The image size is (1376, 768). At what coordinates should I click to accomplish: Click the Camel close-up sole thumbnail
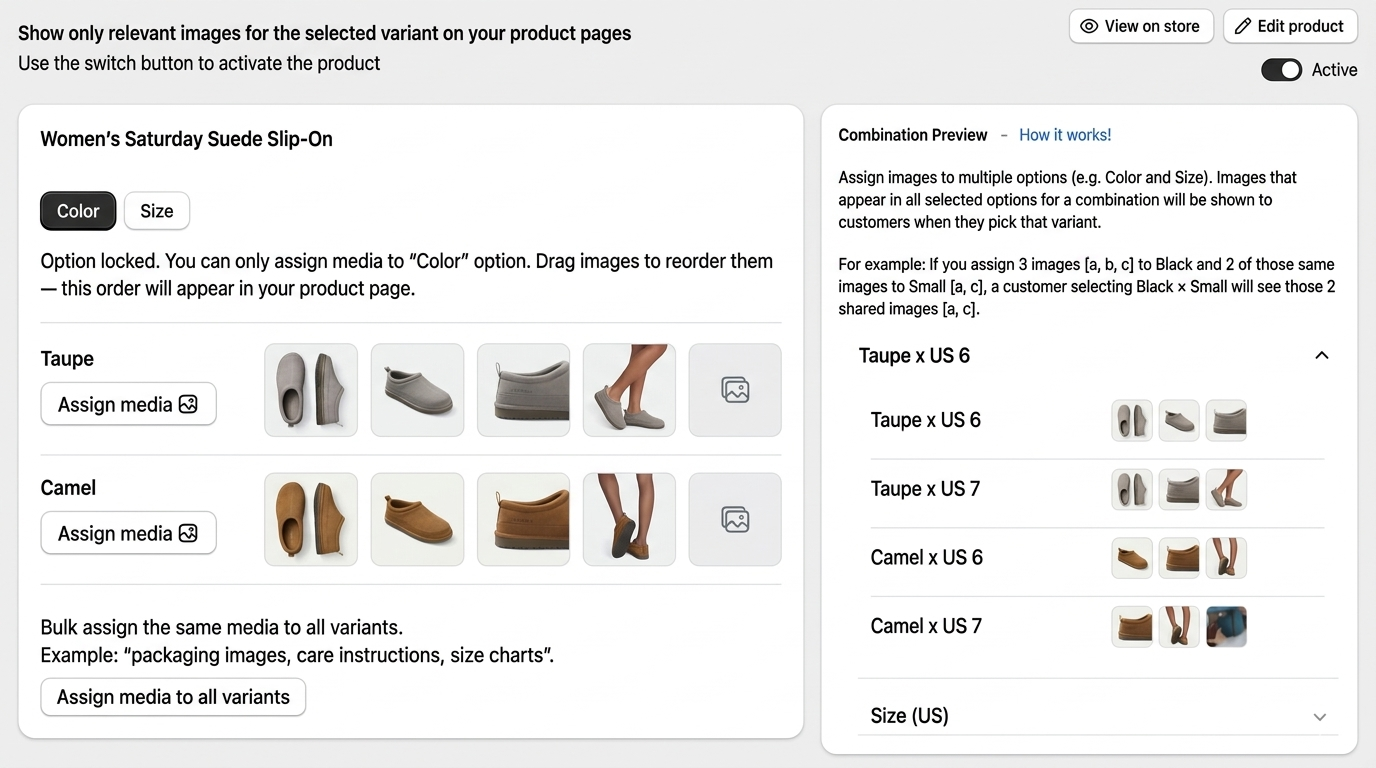point(523,520)
